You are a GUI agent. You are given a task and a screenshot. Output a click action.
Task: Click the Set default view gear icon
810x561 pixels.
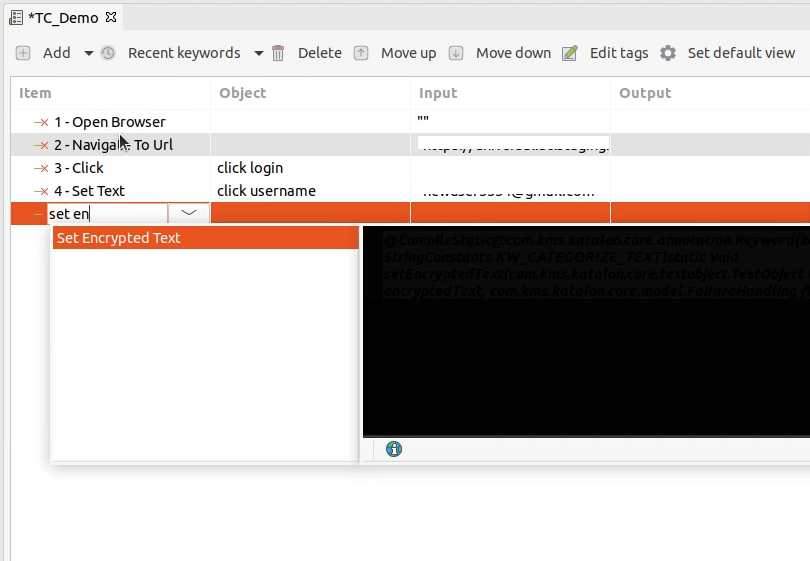pyautogui.click(x=668, y=53)
